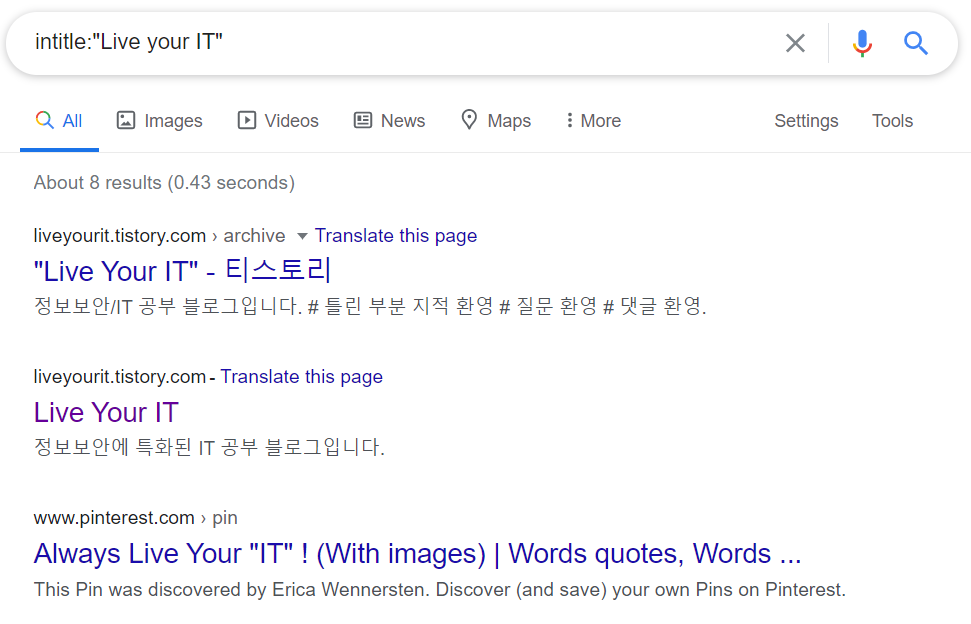This screenshot has height=624, width=971.
Task: Open the All results tab
Action: click(x=59, y=121)
